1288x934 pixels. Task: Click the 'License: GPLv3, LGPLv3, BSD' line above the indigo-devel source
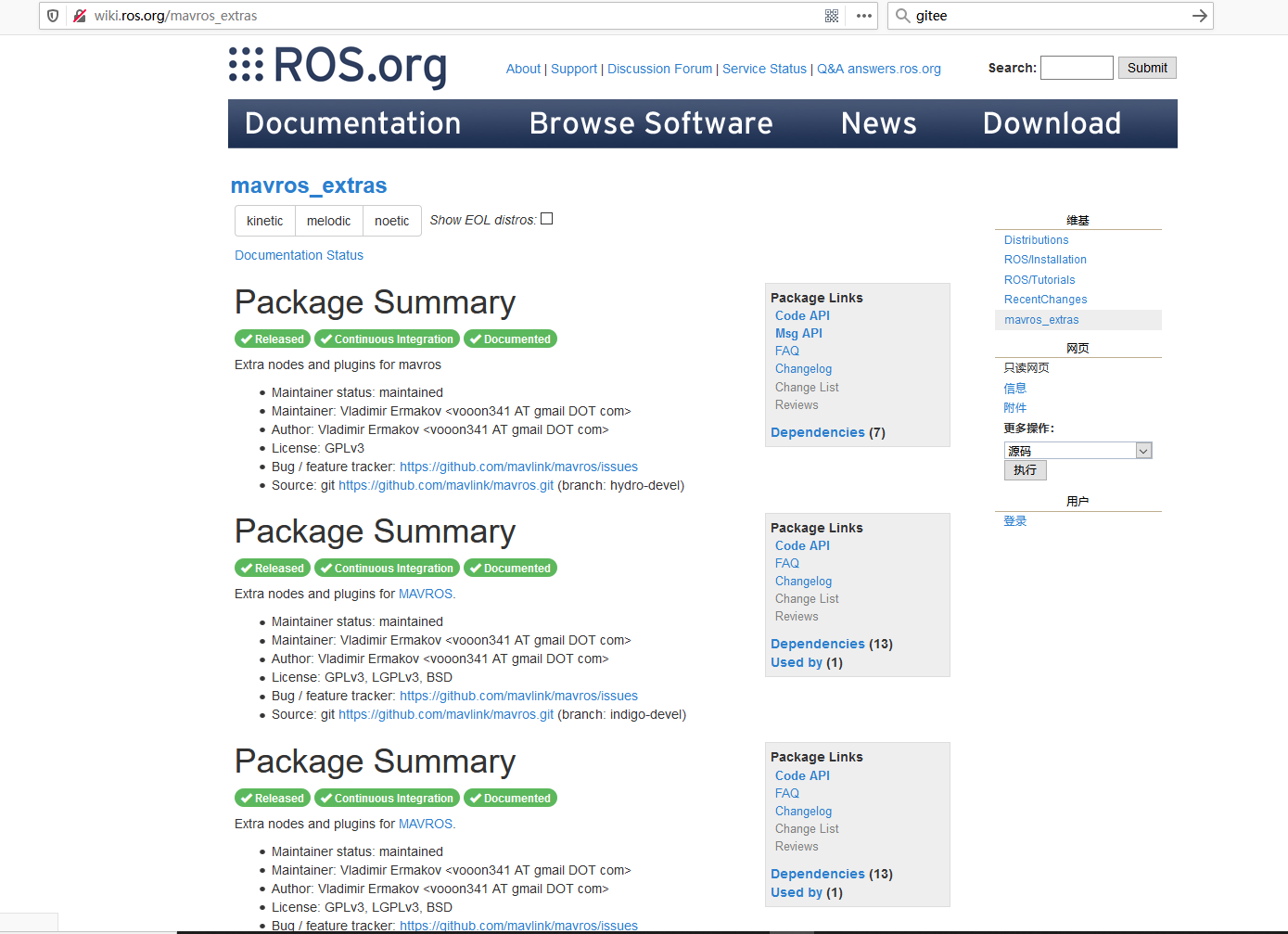point(362,677)
